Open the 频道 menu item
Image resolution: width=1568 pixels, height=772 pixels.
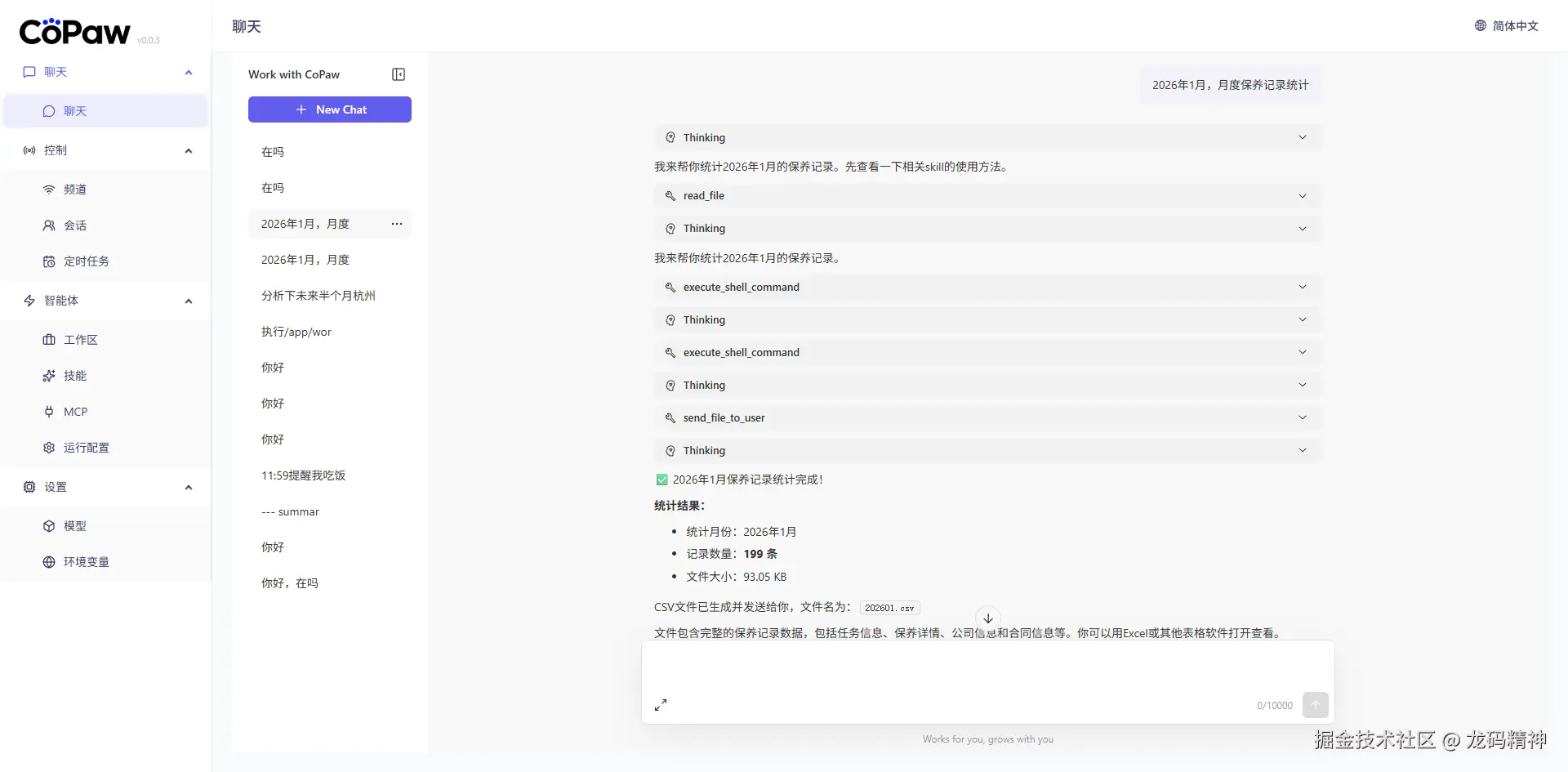pyautogui.click(x=105, y=190)
